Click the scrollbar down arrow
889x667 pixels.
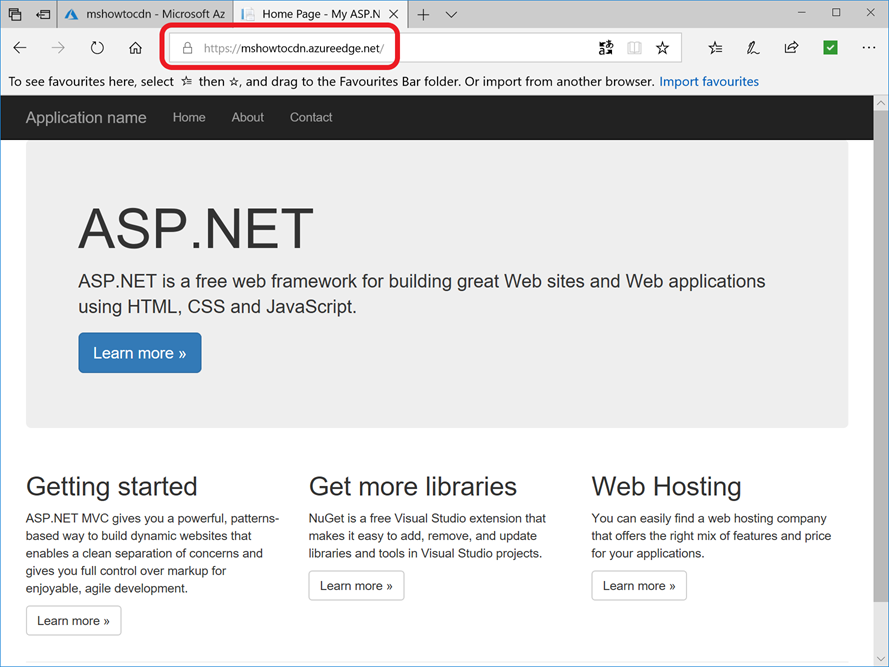click(x=880, y=660)
